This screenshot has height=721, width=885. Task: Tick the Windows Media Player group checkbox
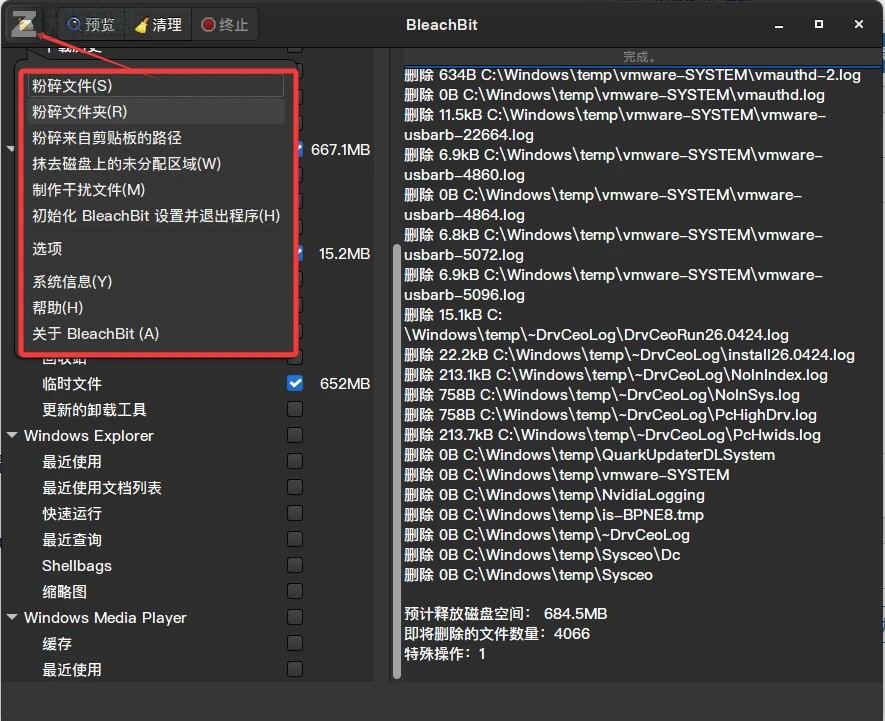(x=295, y=617)
